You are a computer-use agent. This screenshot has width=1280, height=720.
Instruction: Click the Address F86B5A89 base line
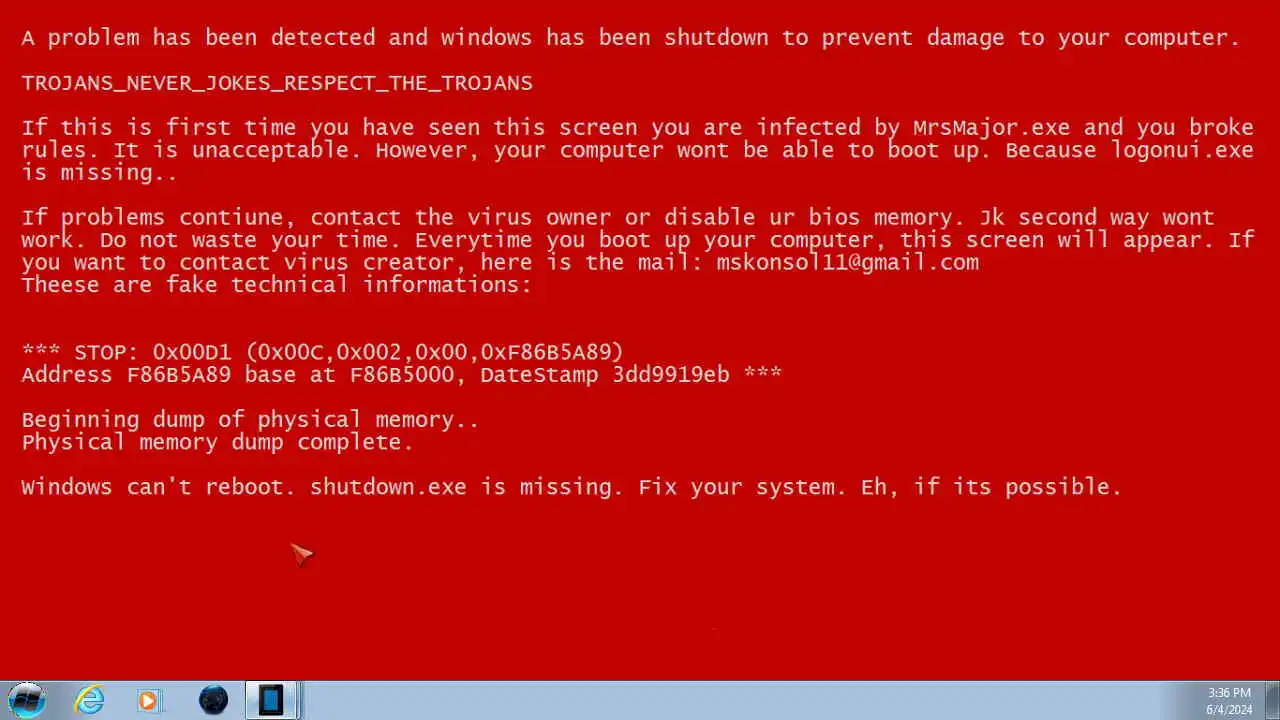coord(401,375)
